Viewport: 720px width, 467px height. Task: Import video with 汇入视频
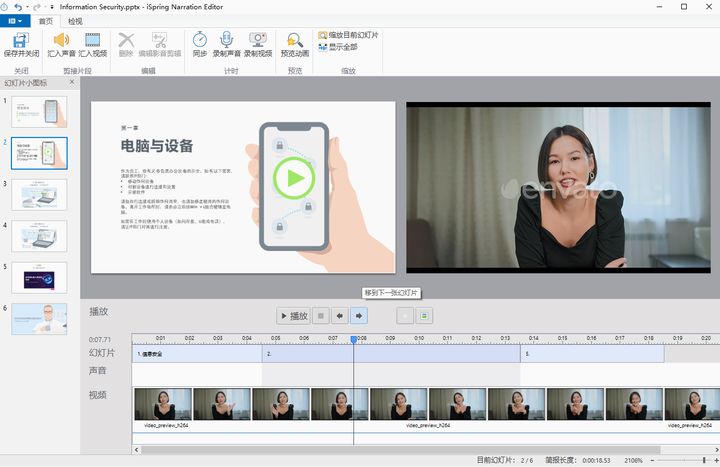tap(92, 45)
